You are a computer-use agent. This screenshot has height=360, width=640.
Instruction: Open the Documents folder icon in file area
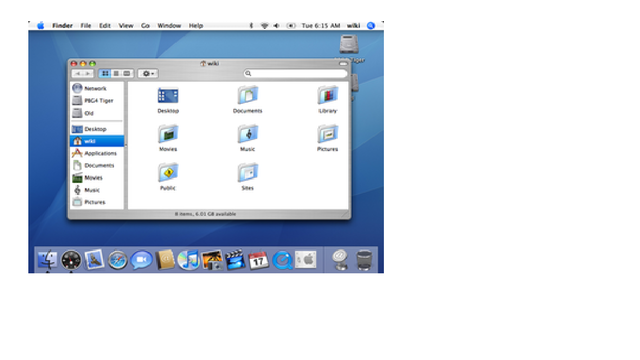(247, 95)
